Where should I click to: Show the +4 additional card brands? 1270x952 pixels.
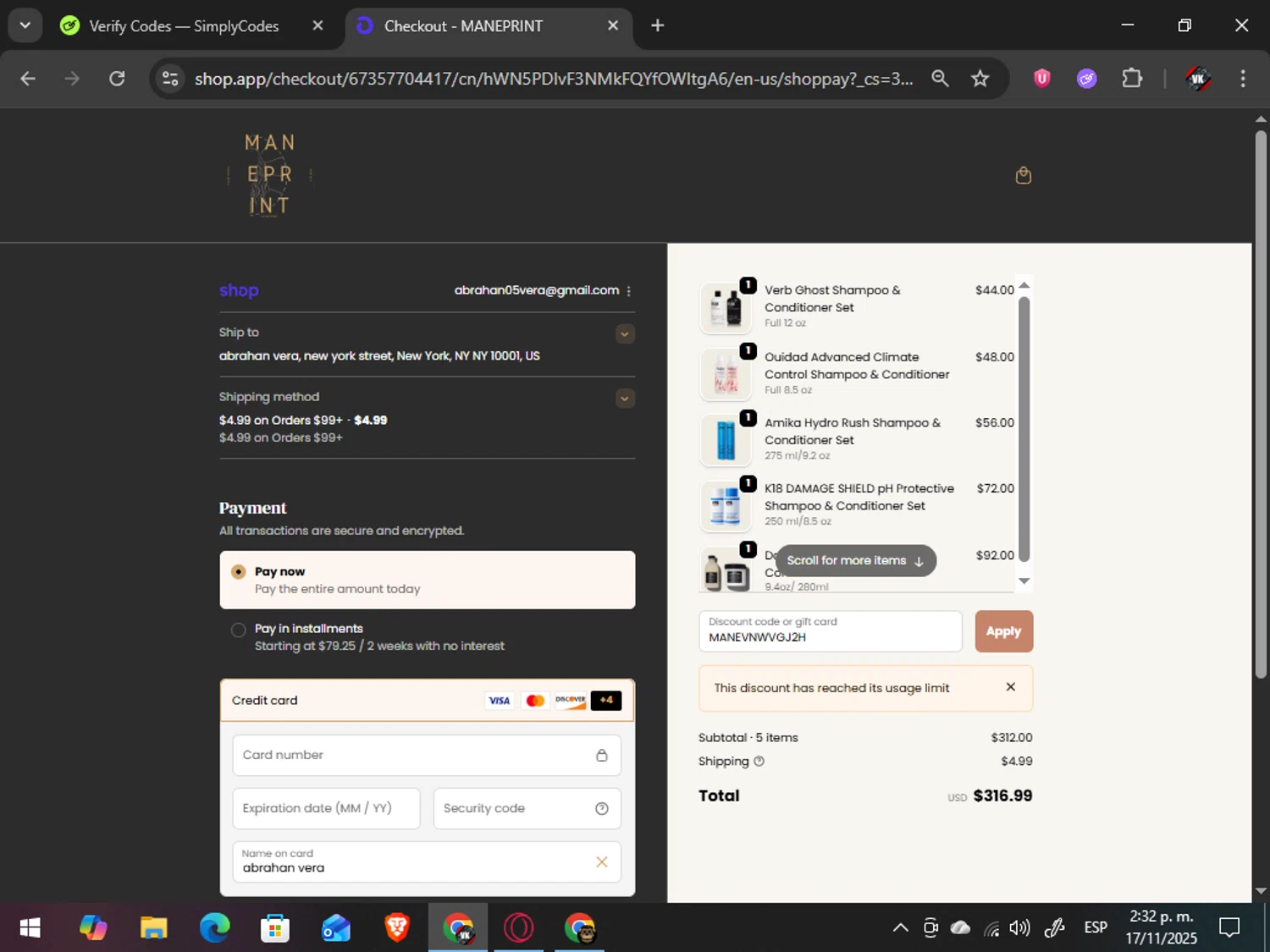click(x=606, y=701)
